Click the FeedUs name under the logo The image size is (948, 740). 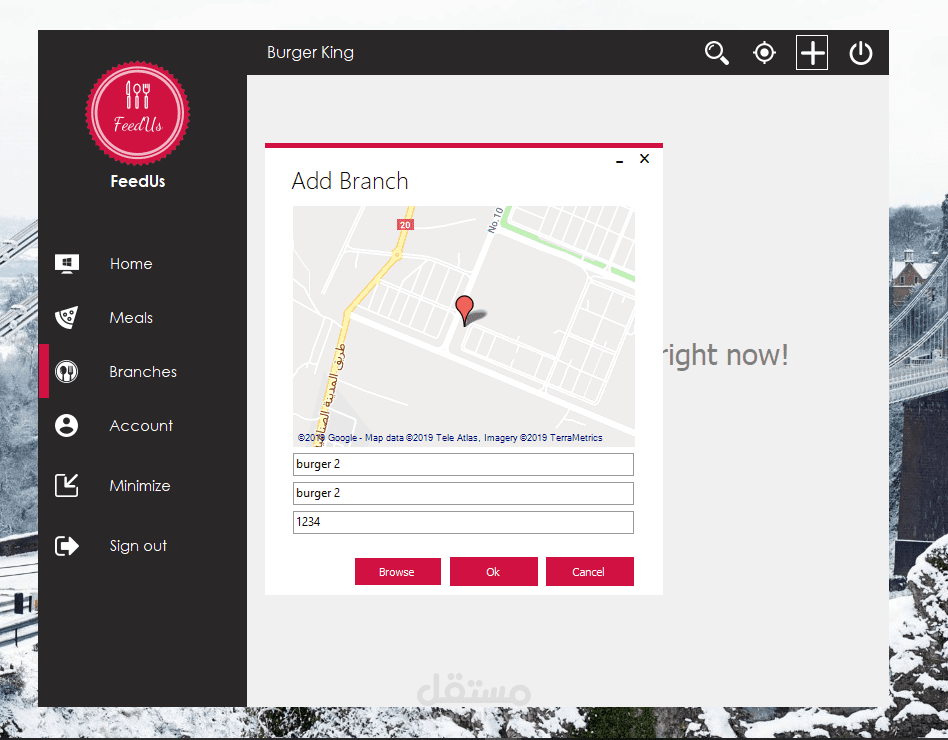click(x=138, y=181)
